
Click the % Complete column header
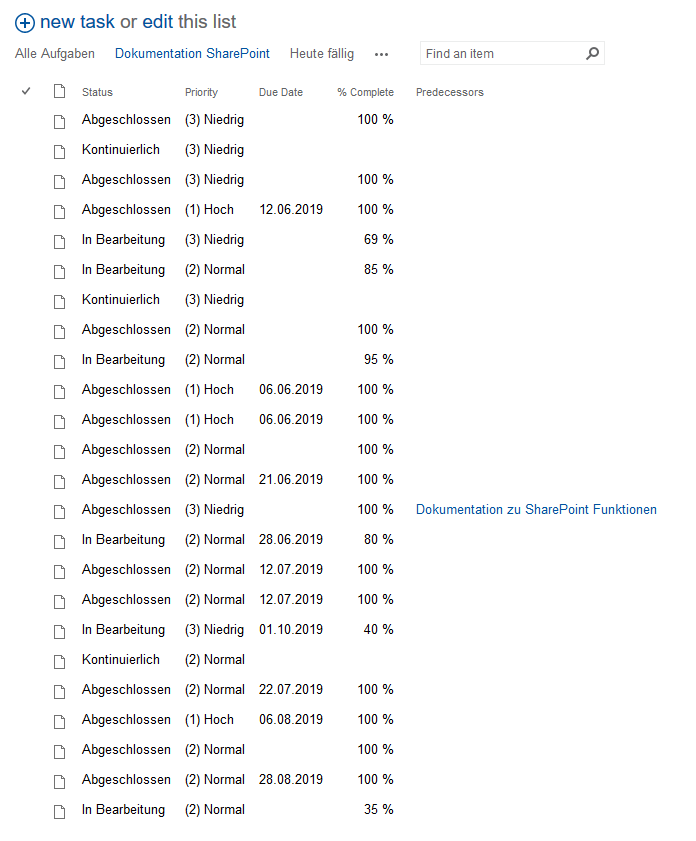pyautogui.click(x=365, y=92)
